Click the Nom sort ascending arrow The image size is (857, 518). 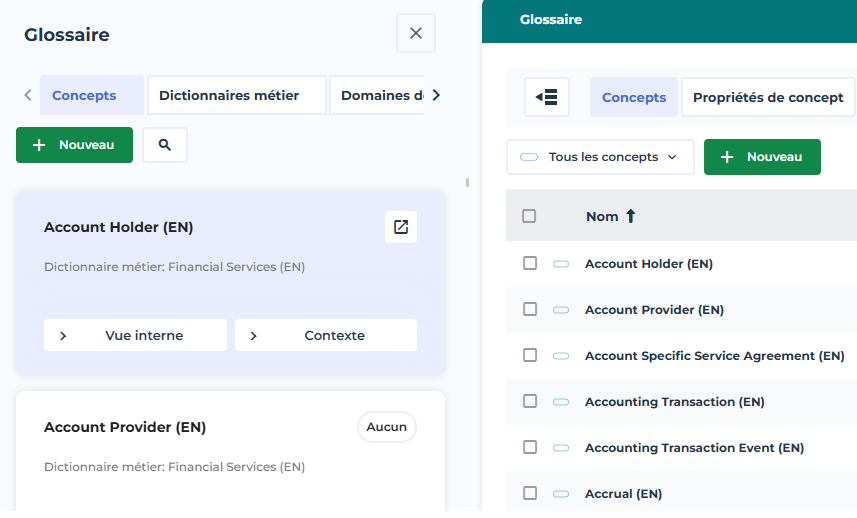click(631, 216)
